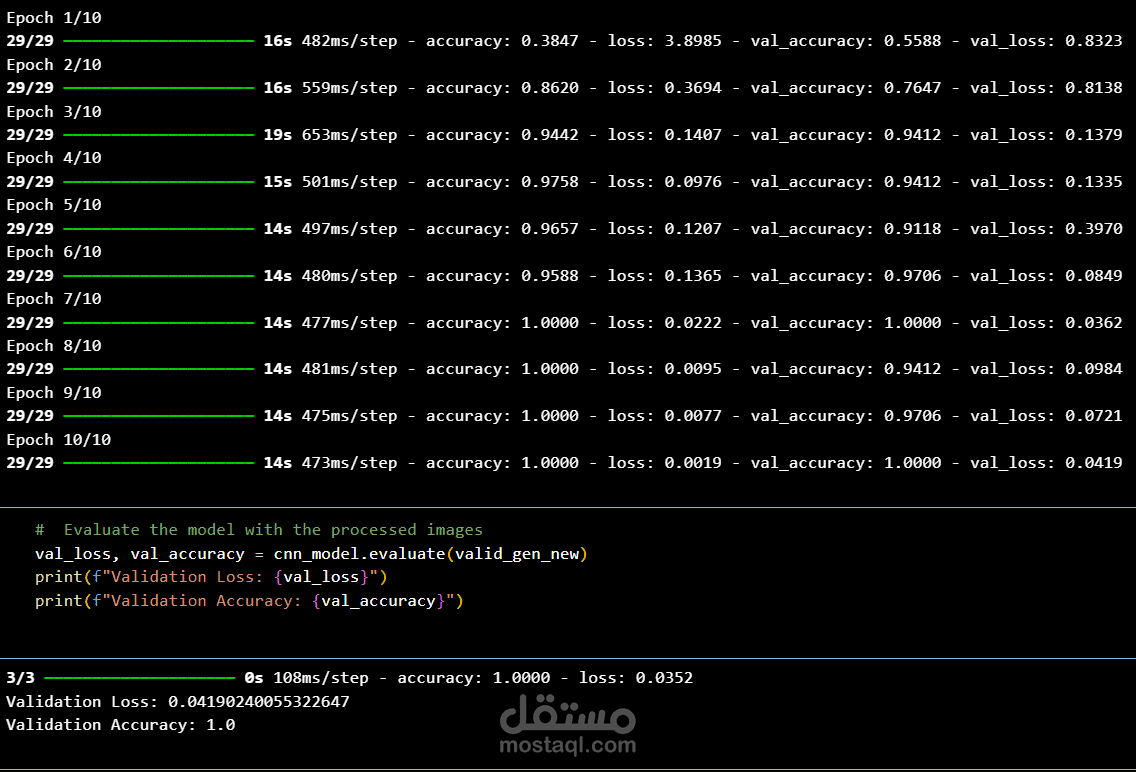This screenshot has width=1136, height=772.
Task: Click the val_loss value 0.0721
Action: click(x=1094, y=416)
